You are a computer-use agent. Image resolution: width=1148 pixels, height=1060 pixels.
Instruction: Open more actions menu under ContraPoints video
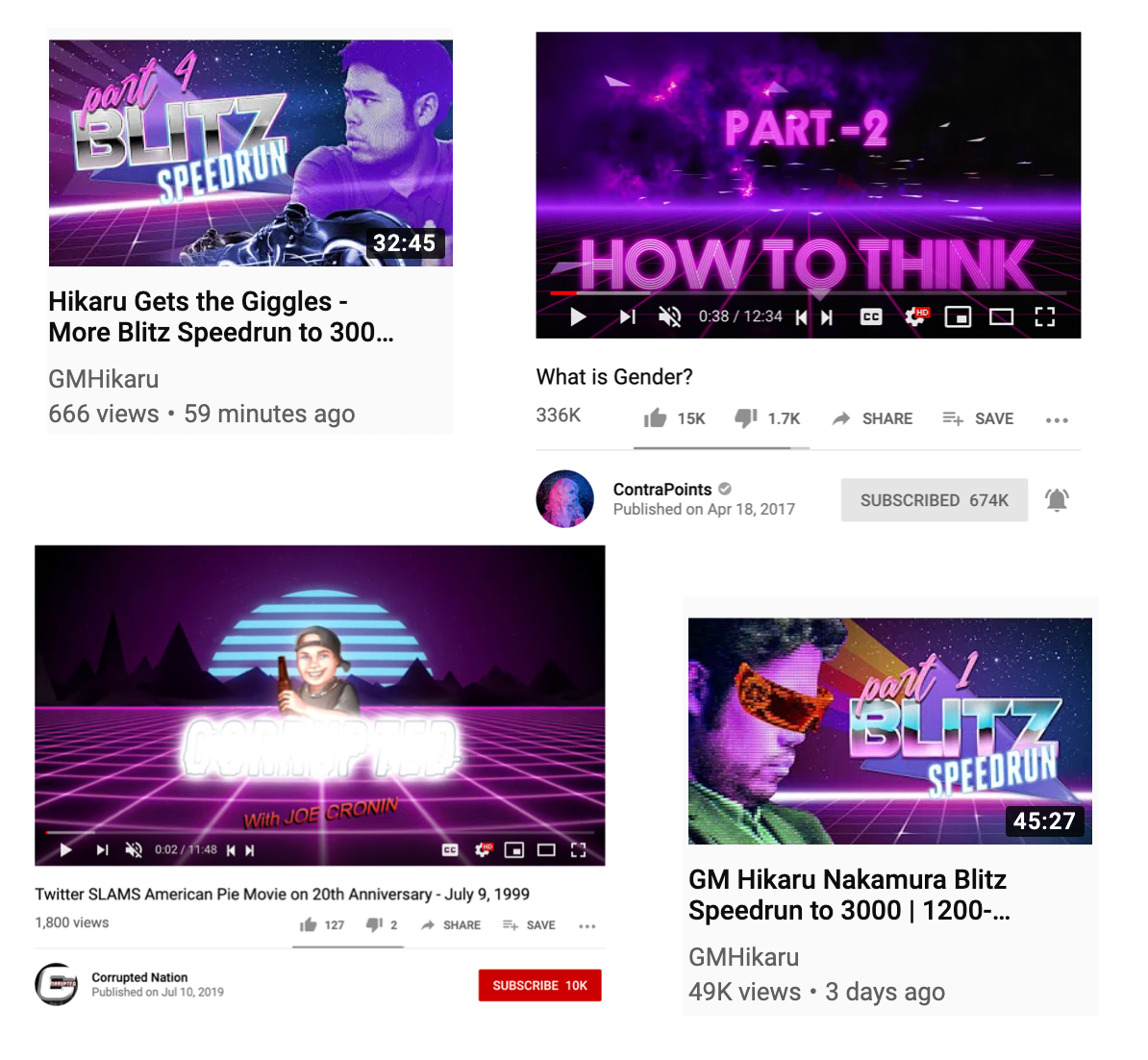tap(1057, 419)
